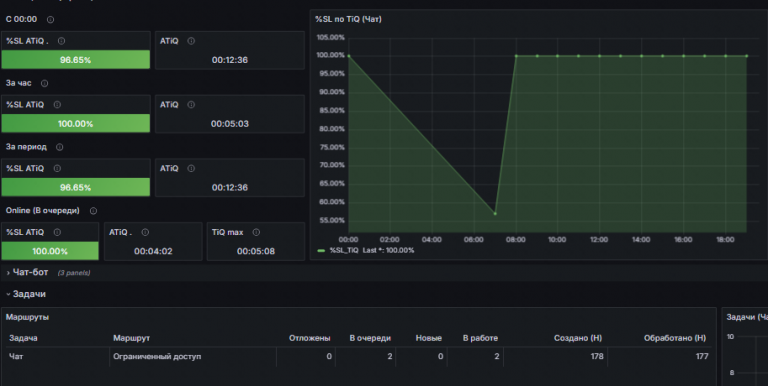Click info icon on 00:04:02 "ATiQ ." panel
Image resolution: width=768 pixels, height=386 pixels.
point(145,232)
